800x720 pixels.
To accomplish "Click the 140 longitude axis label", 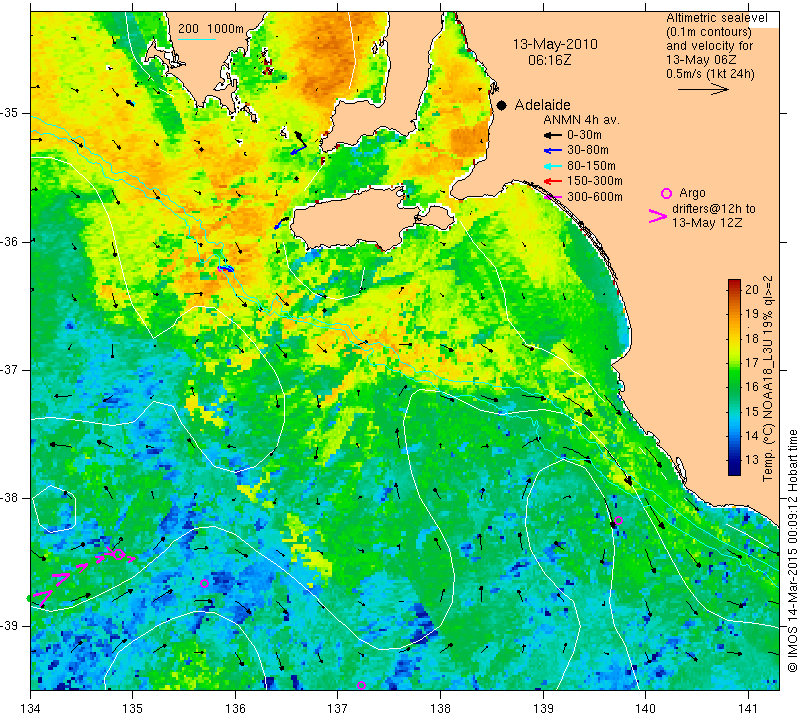I will click(x=645, y=708).
